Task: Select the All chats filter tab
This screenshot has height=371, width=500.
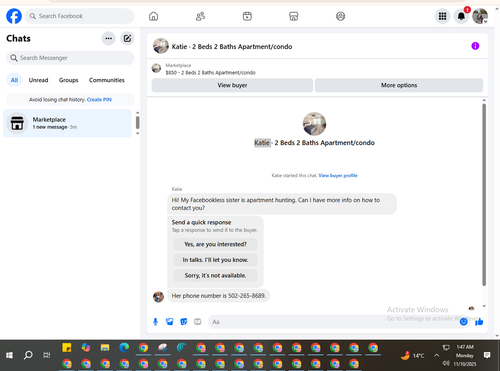Action: [x=14, y=80]
